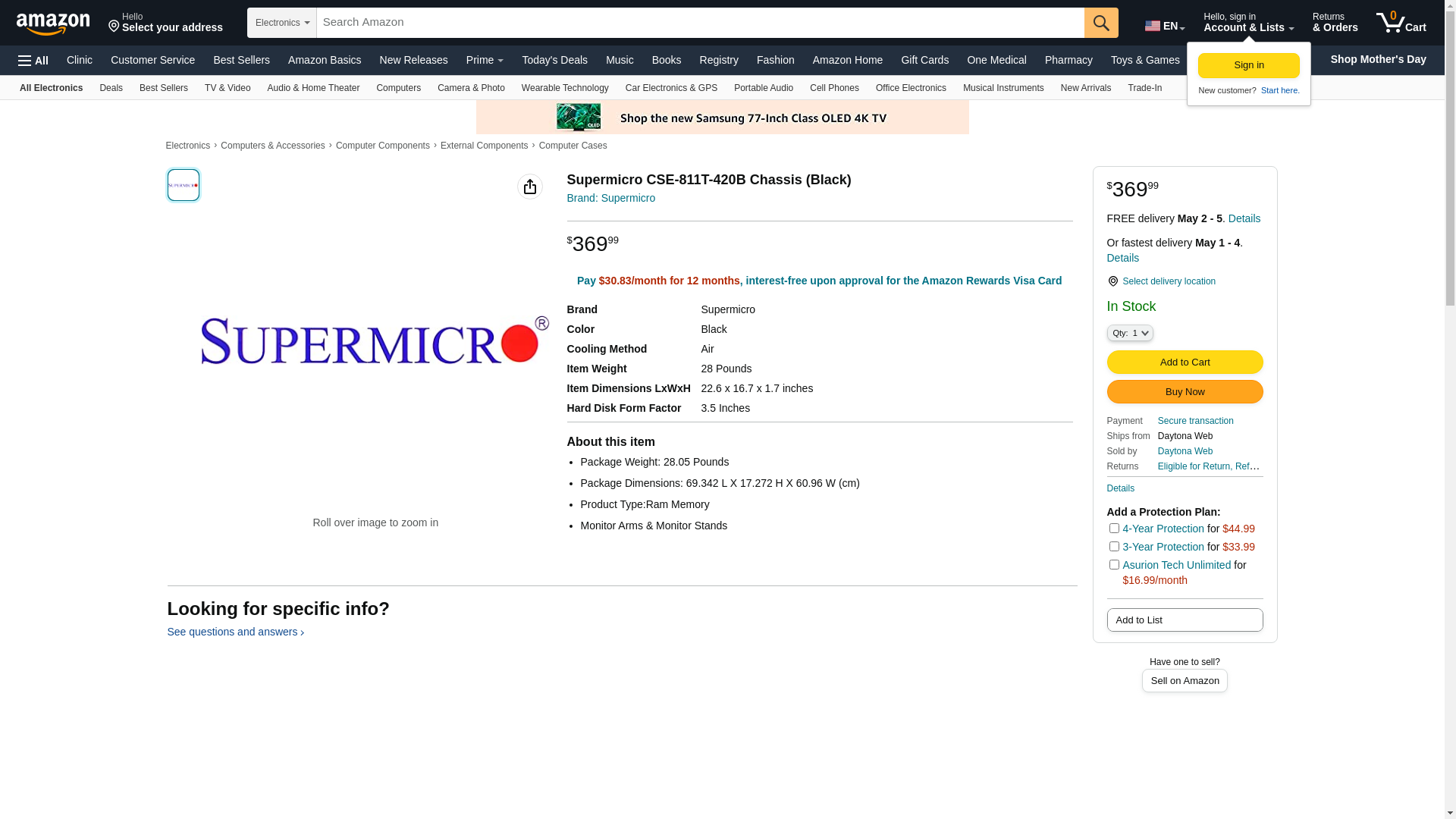Image resolution: width=1456 pixels, height=819 pixels.
Task: Click the search magnifier button
Action: coord(1101,23)
